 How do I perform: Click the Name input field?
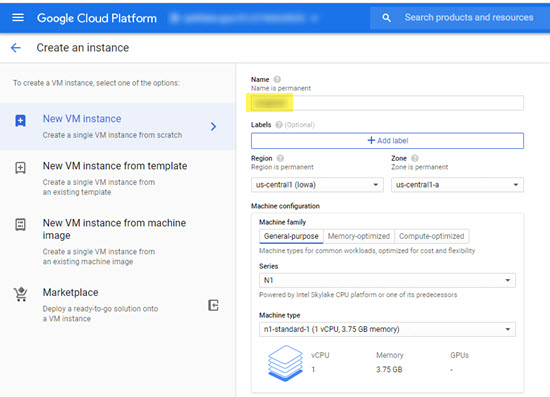pos(387,103)
